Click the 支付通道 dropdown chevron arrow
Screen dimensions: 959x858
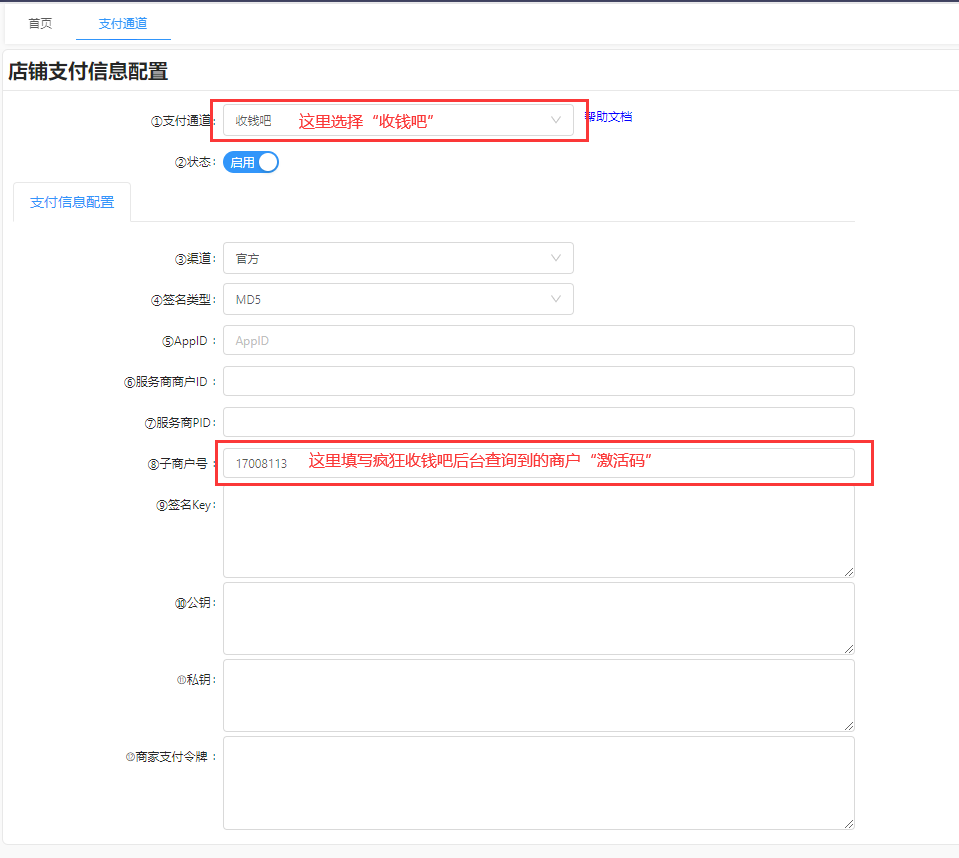click(x=555, y=120)
